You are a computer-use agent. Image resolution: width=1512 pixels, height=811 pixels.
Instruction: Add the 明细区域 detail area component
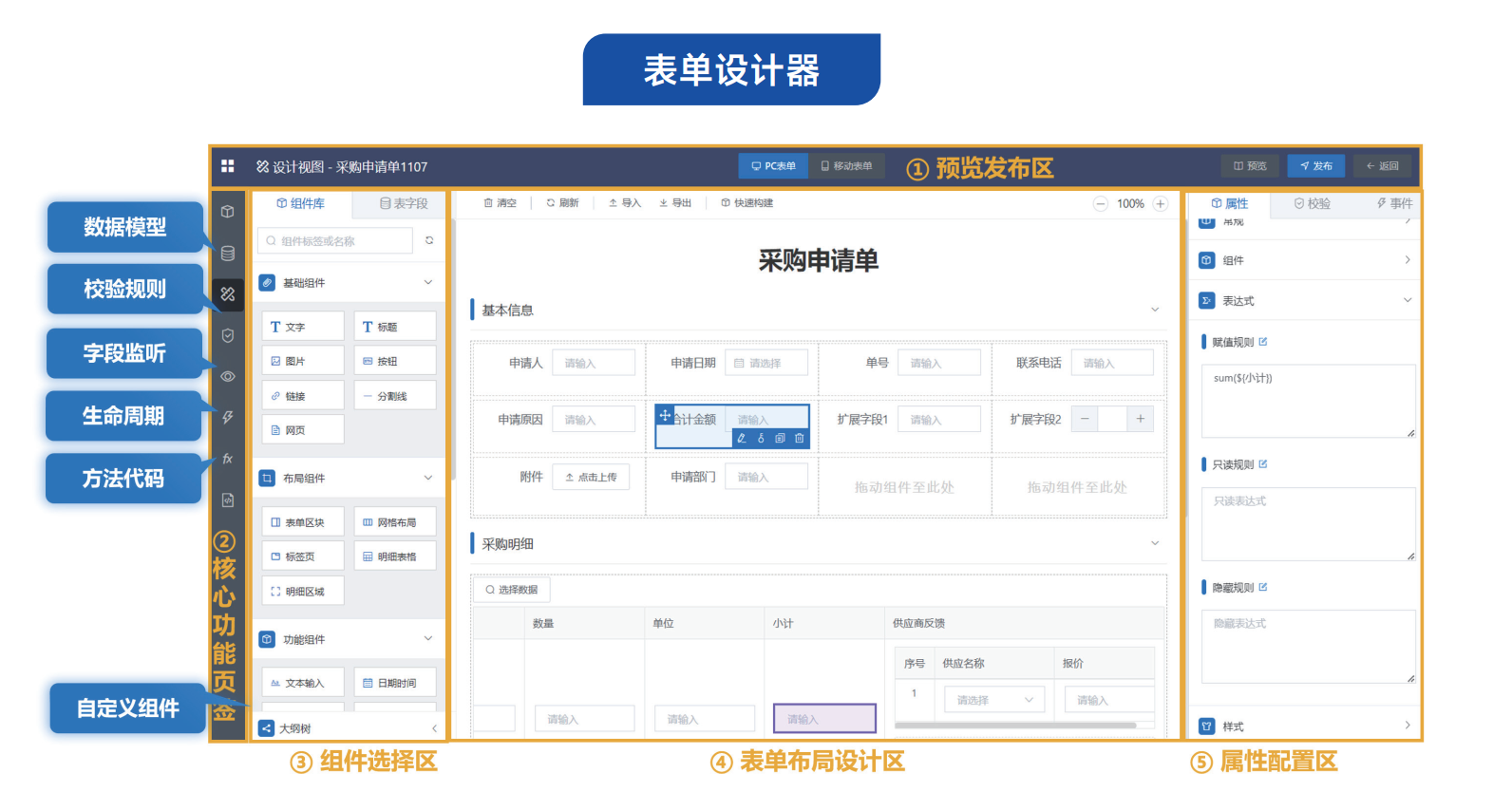pyautogui.click(x=303, y=591)
